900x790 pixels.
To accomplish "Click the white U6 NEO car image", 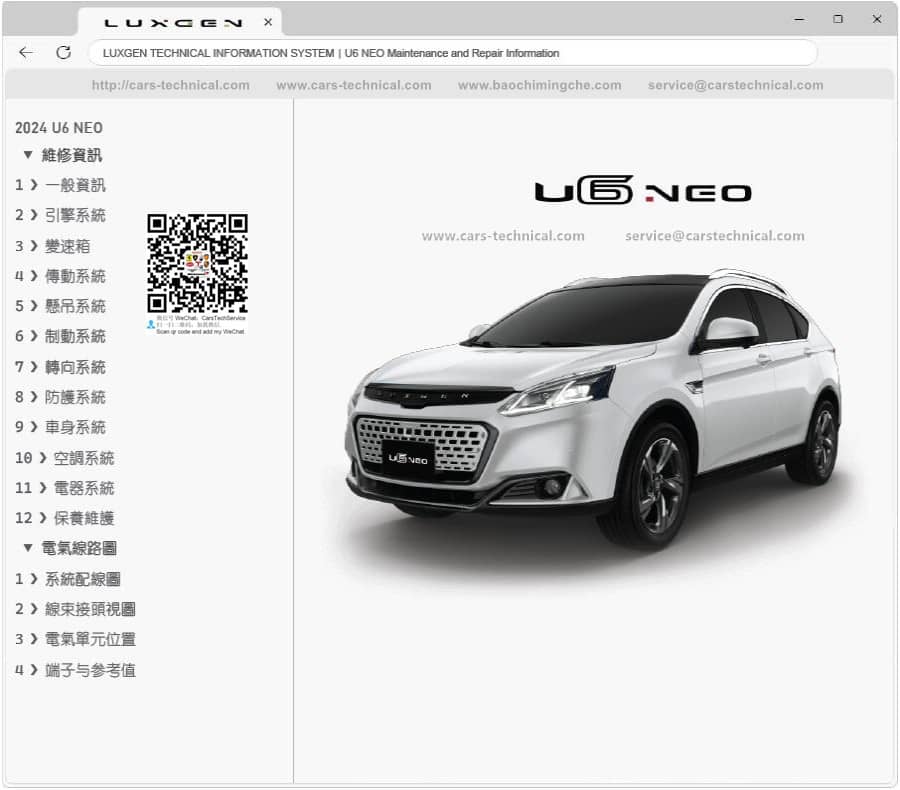I will pos(593,411).
